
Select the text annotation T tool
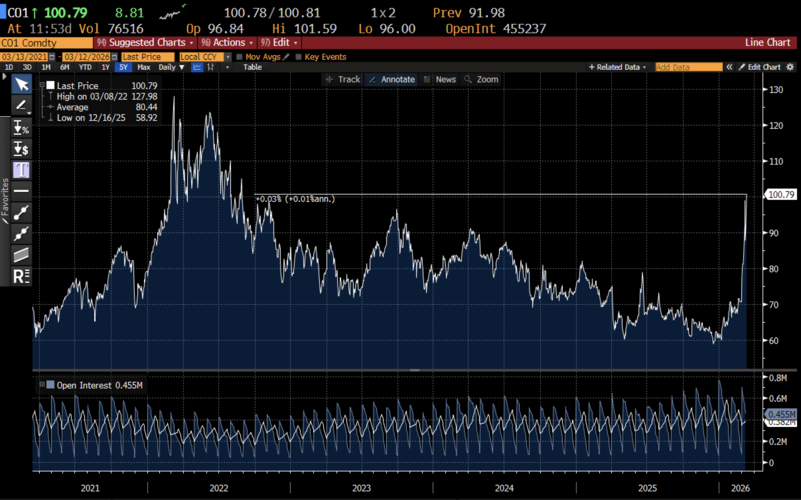(21, 170)
